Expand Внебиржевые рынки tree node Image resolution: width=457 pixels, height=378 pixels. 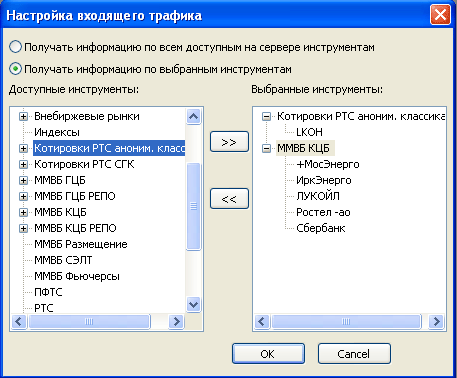23,116
